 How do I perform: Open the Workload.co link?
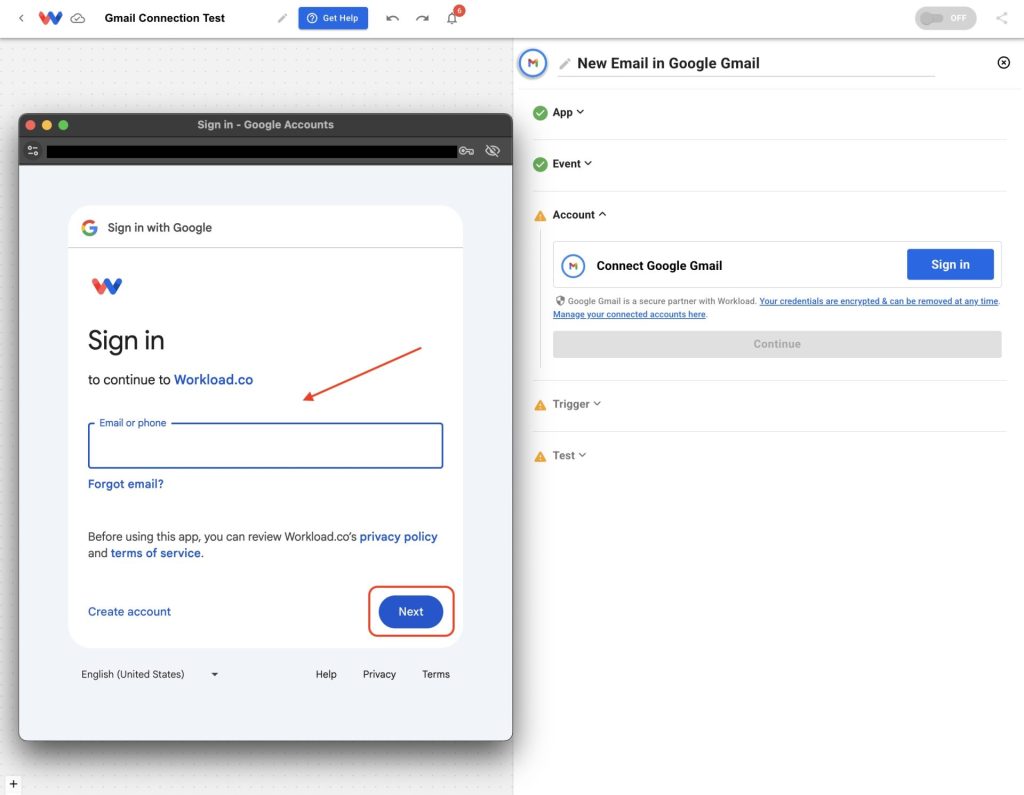click(x=214, y=380)
